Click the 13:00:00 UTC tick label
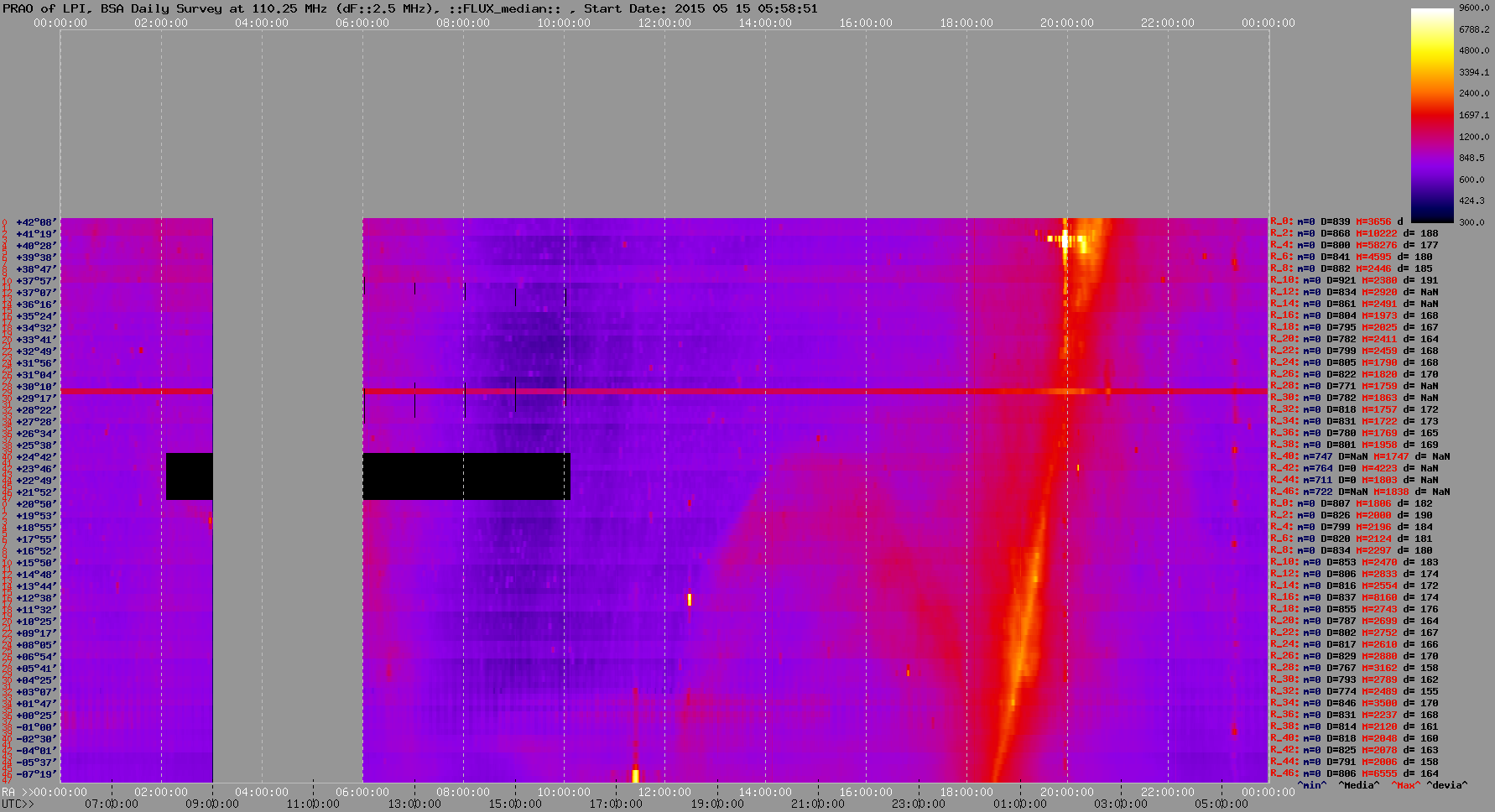The width and height of the screenshot is (1495, 812). [414, 804]
